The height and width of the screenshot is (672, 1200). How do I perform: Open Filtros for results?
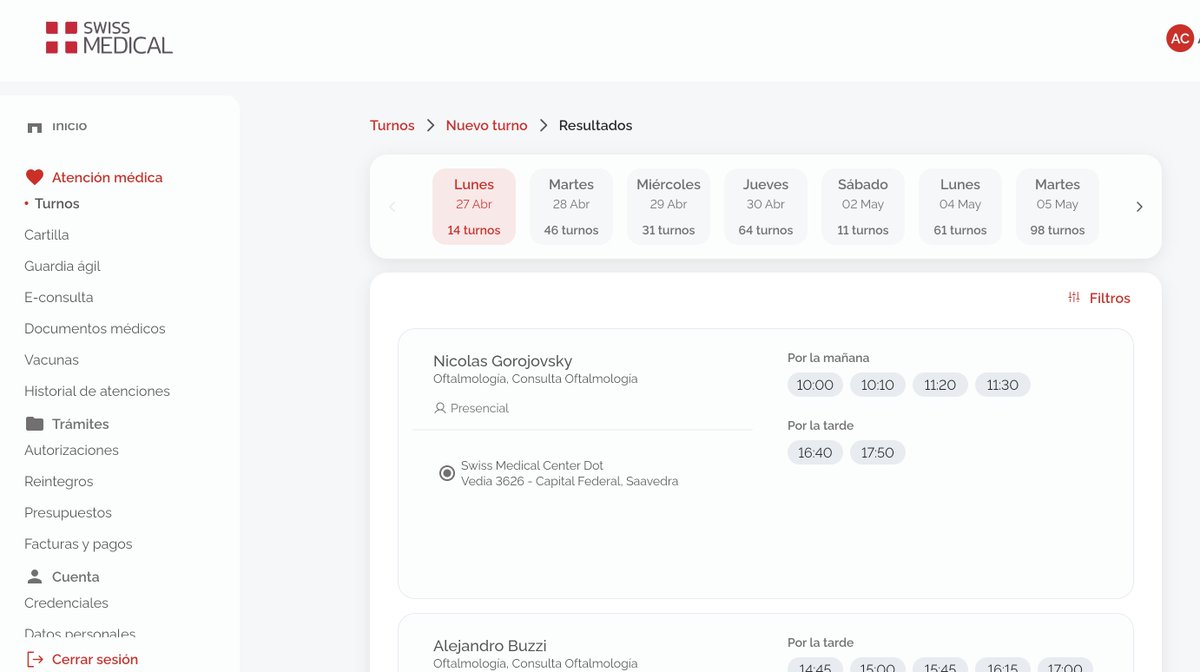(x=1099, y=298)
